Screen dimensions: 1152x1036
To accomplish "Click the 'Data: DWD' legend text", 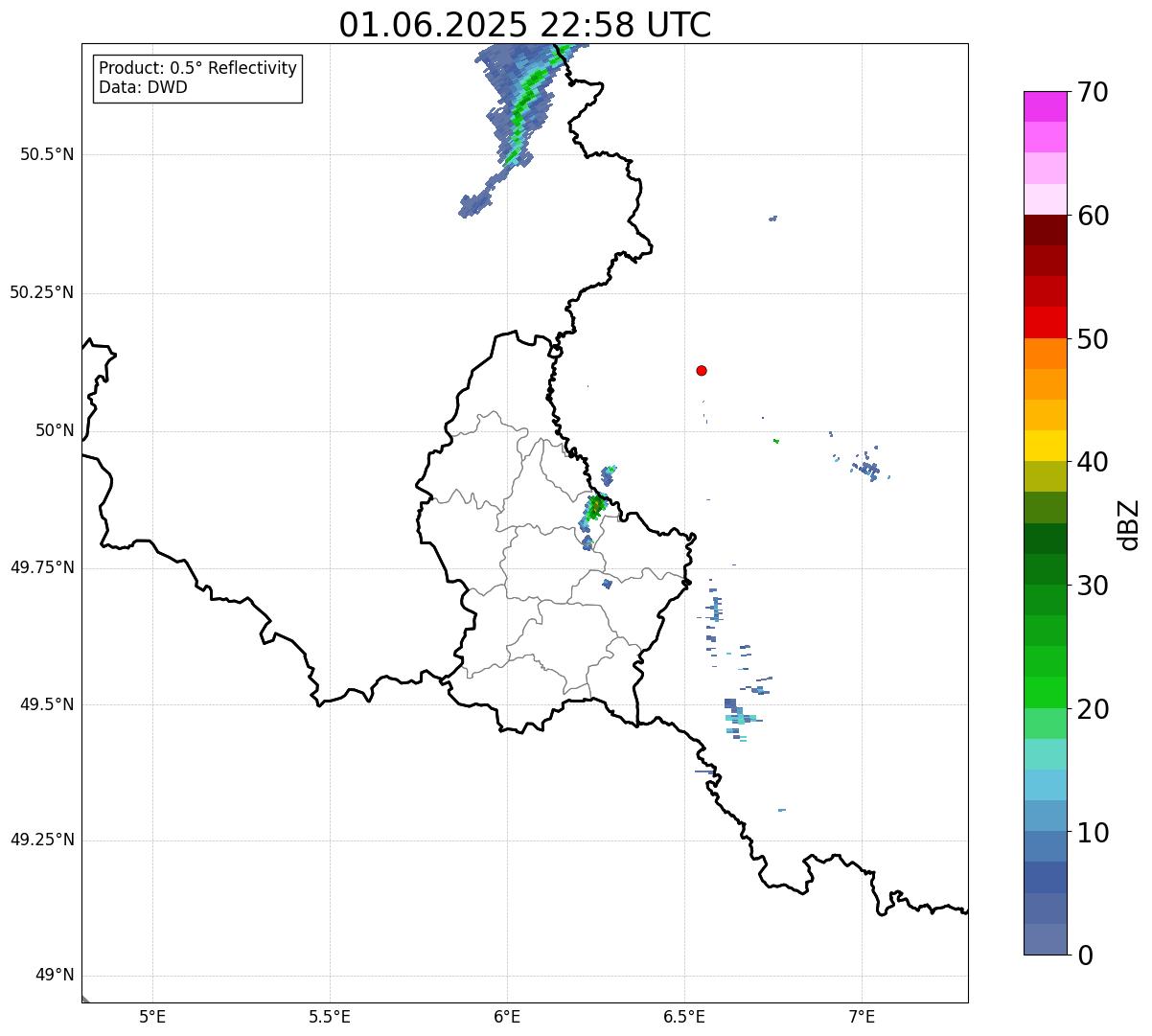I will tap(143, 87).
